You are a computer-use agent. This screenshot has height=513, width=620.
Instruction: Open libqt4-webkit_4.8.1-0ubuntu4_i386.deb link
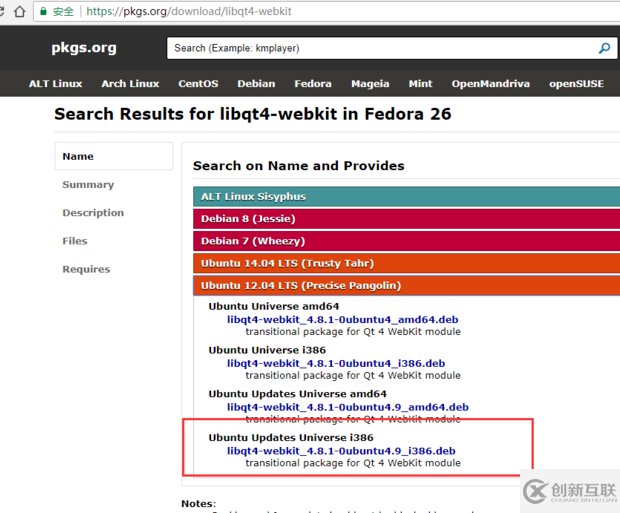[x=336, y=363]
